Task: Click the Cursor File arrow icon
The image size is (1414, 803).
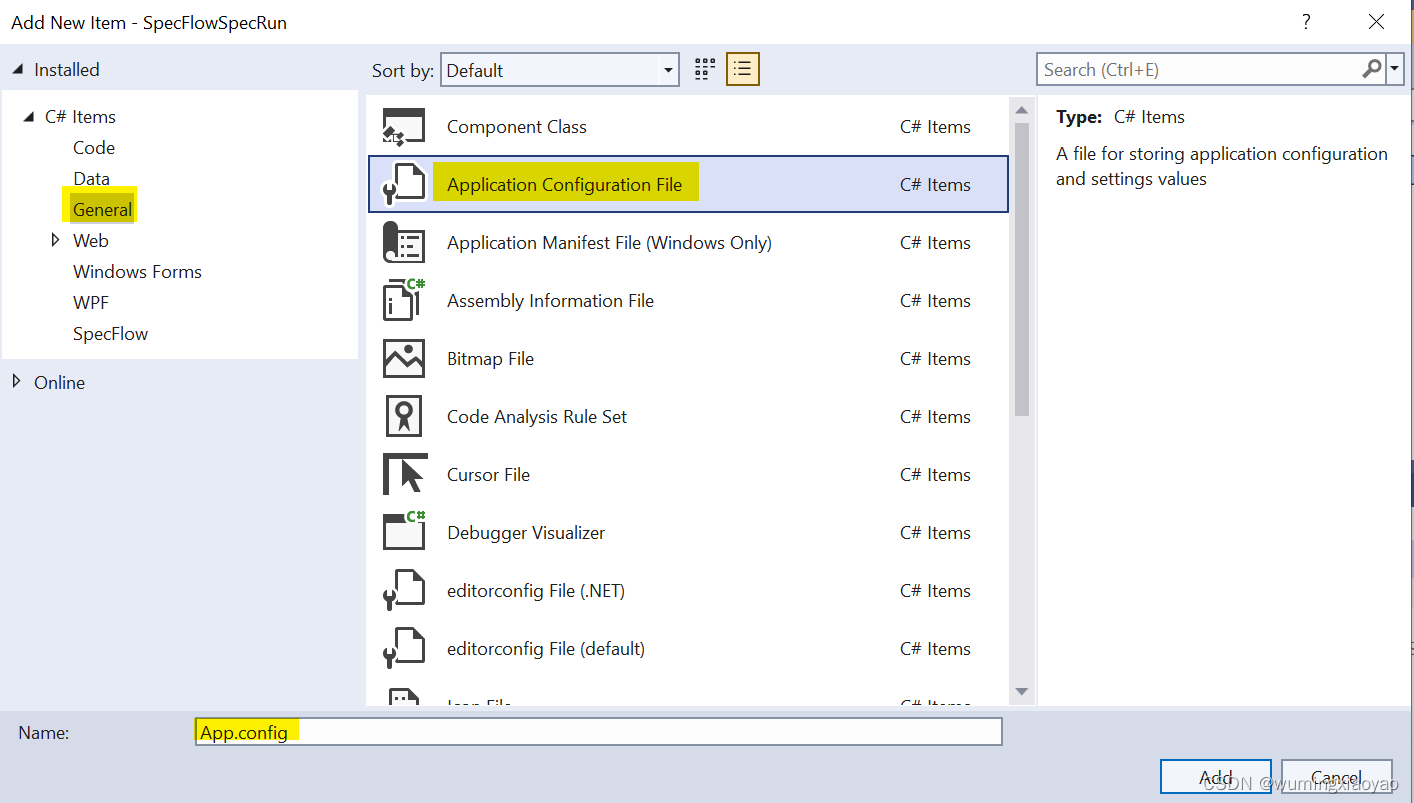Action: 404,475
